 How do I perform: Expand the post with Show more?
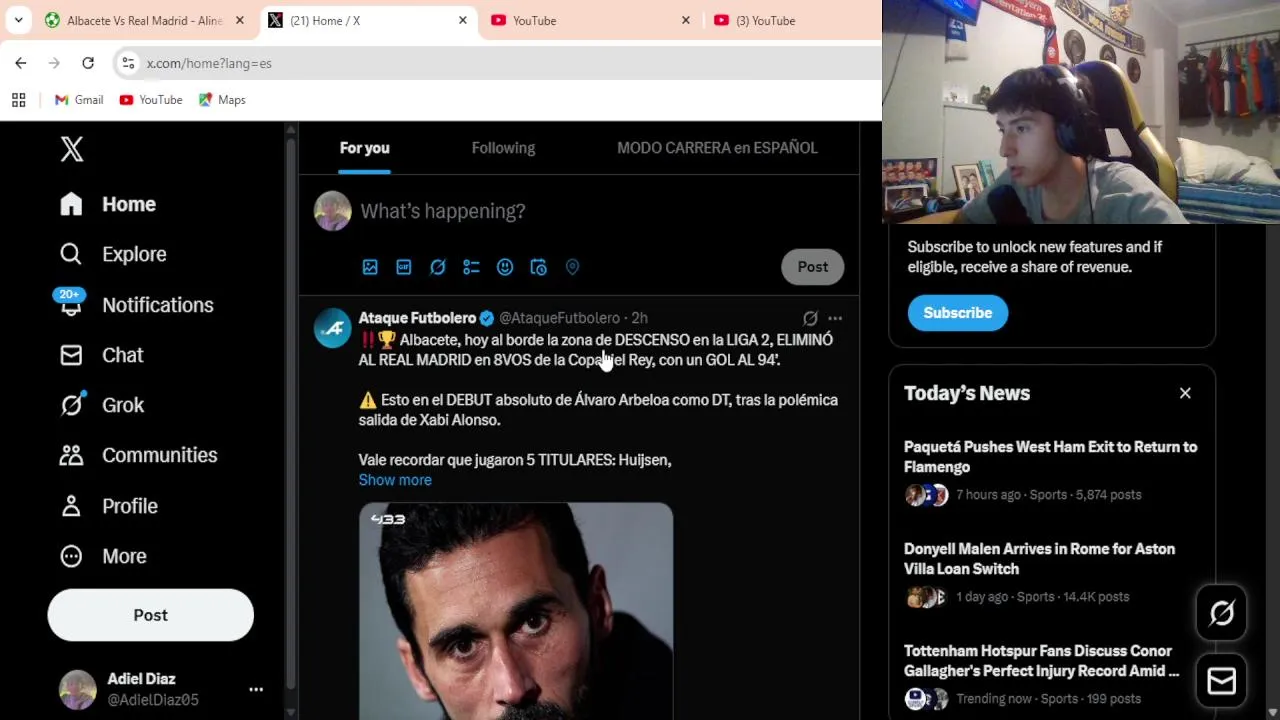[x=395, y=480]
